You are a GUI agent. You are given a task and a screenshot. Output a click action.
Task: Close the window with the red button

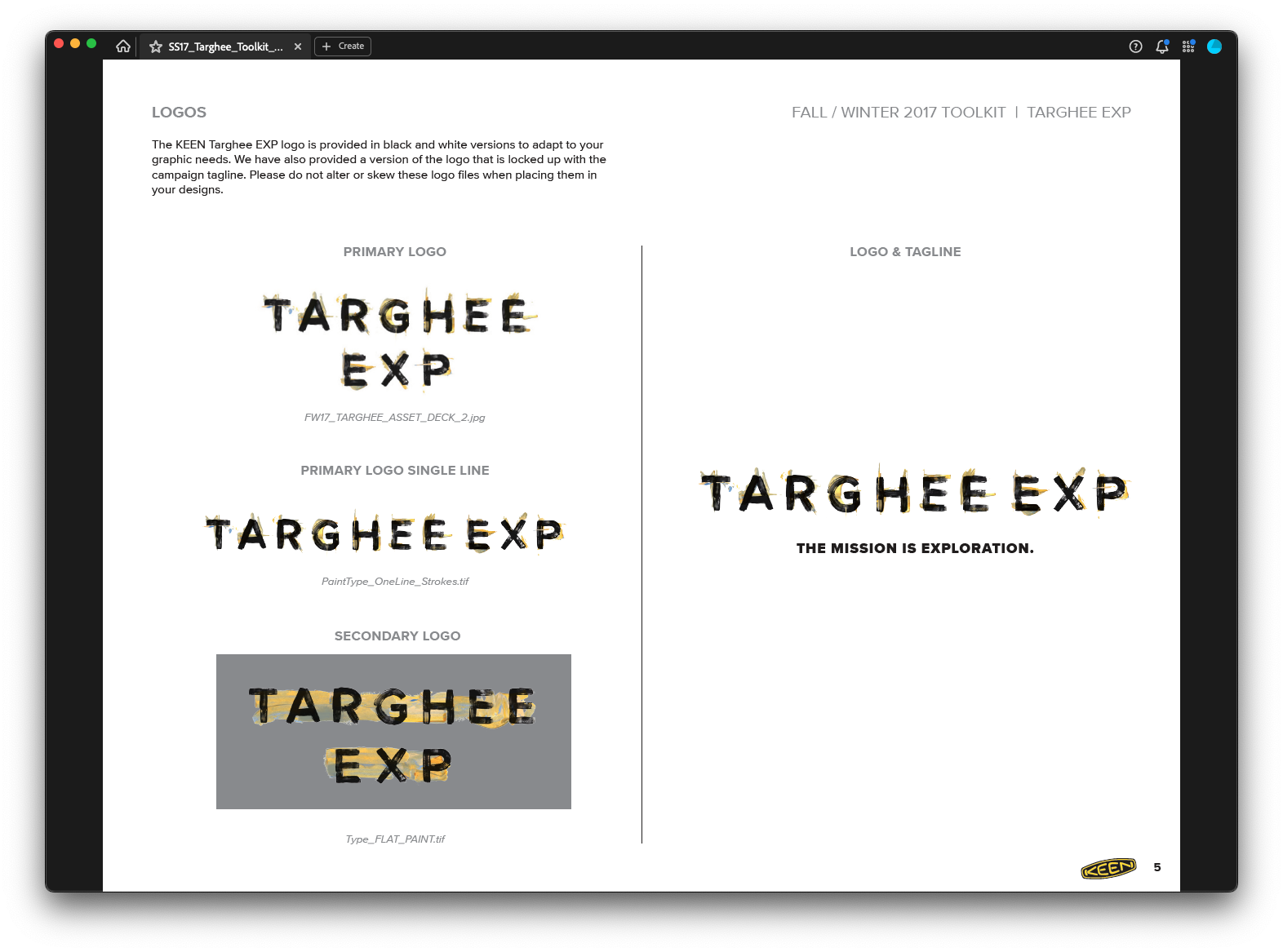pos(59,43)
